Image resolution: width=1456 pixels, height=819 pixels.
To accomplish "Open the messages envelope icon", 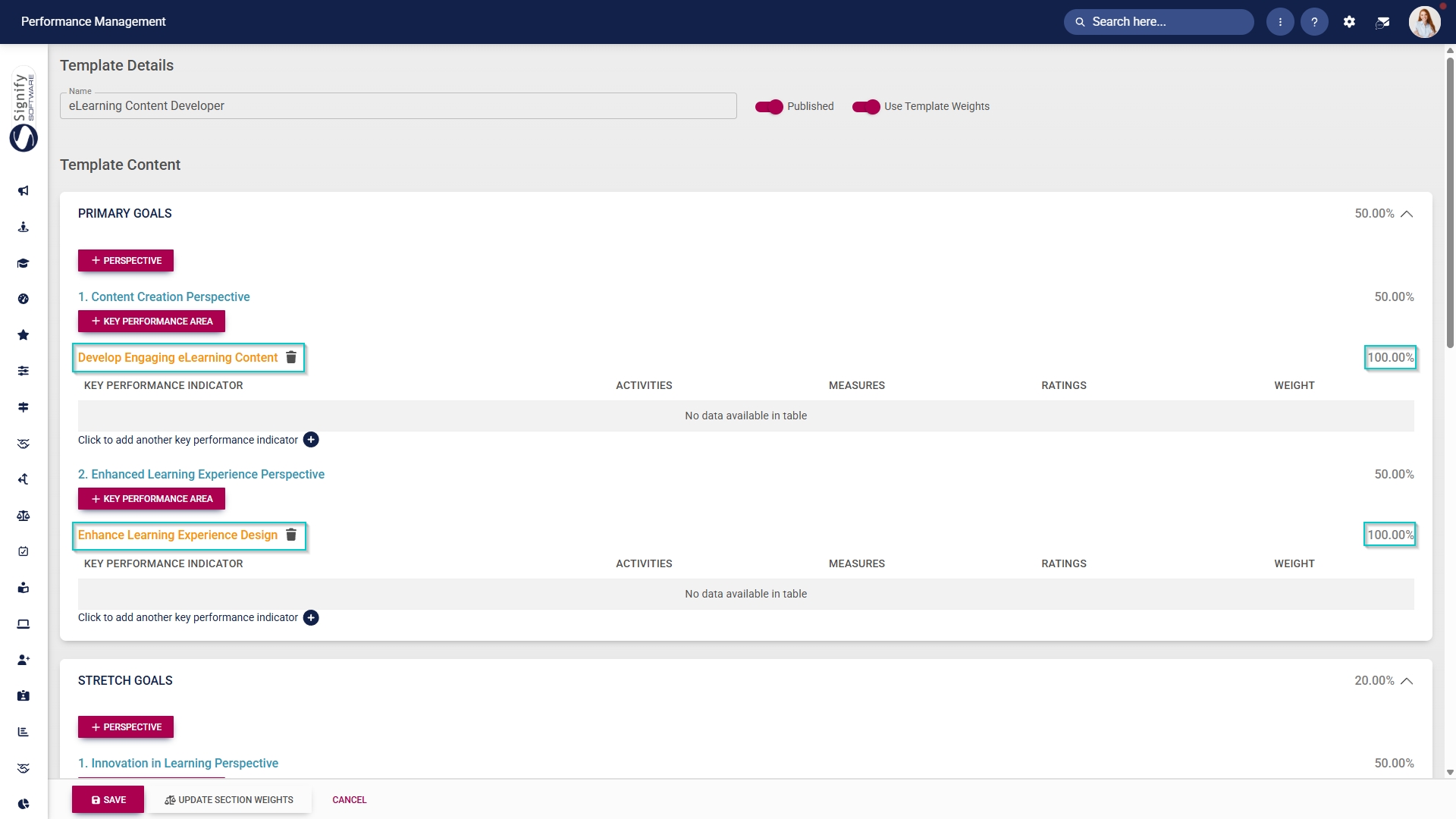I will click(x=1382, y=22).
